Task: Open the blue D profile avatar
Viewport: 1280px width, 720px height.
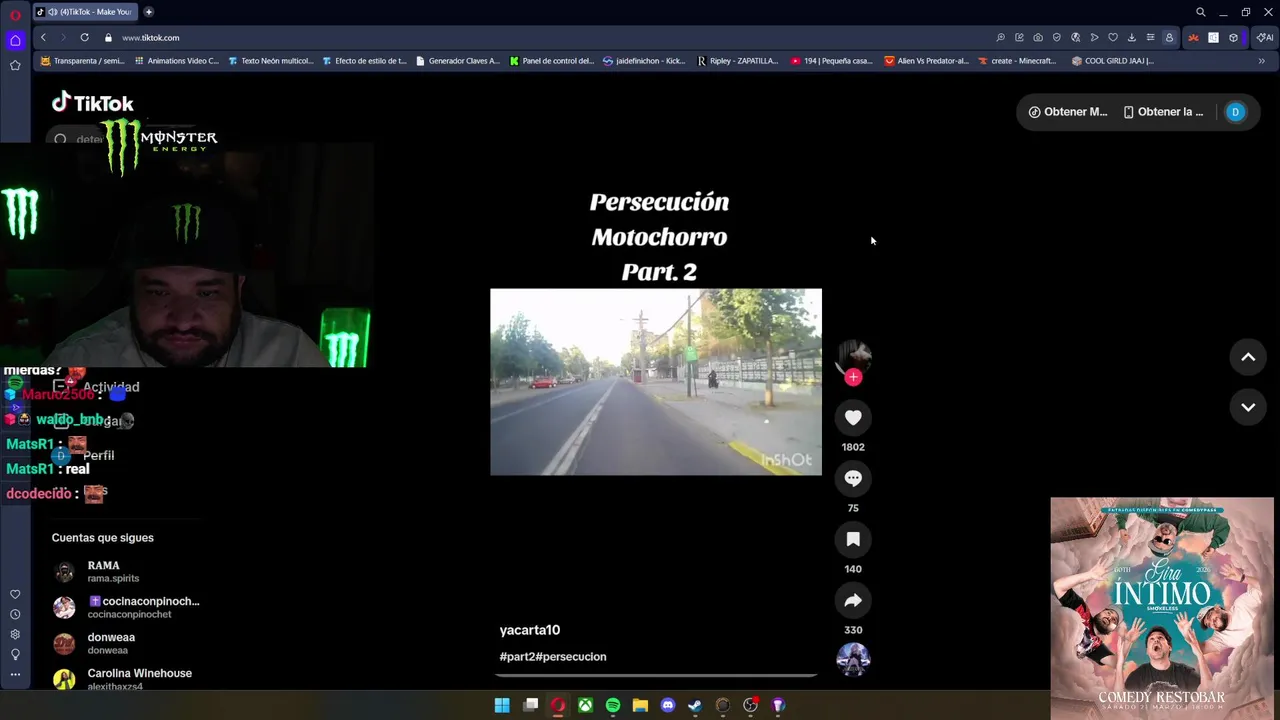Action: [x=1235, y=112]
